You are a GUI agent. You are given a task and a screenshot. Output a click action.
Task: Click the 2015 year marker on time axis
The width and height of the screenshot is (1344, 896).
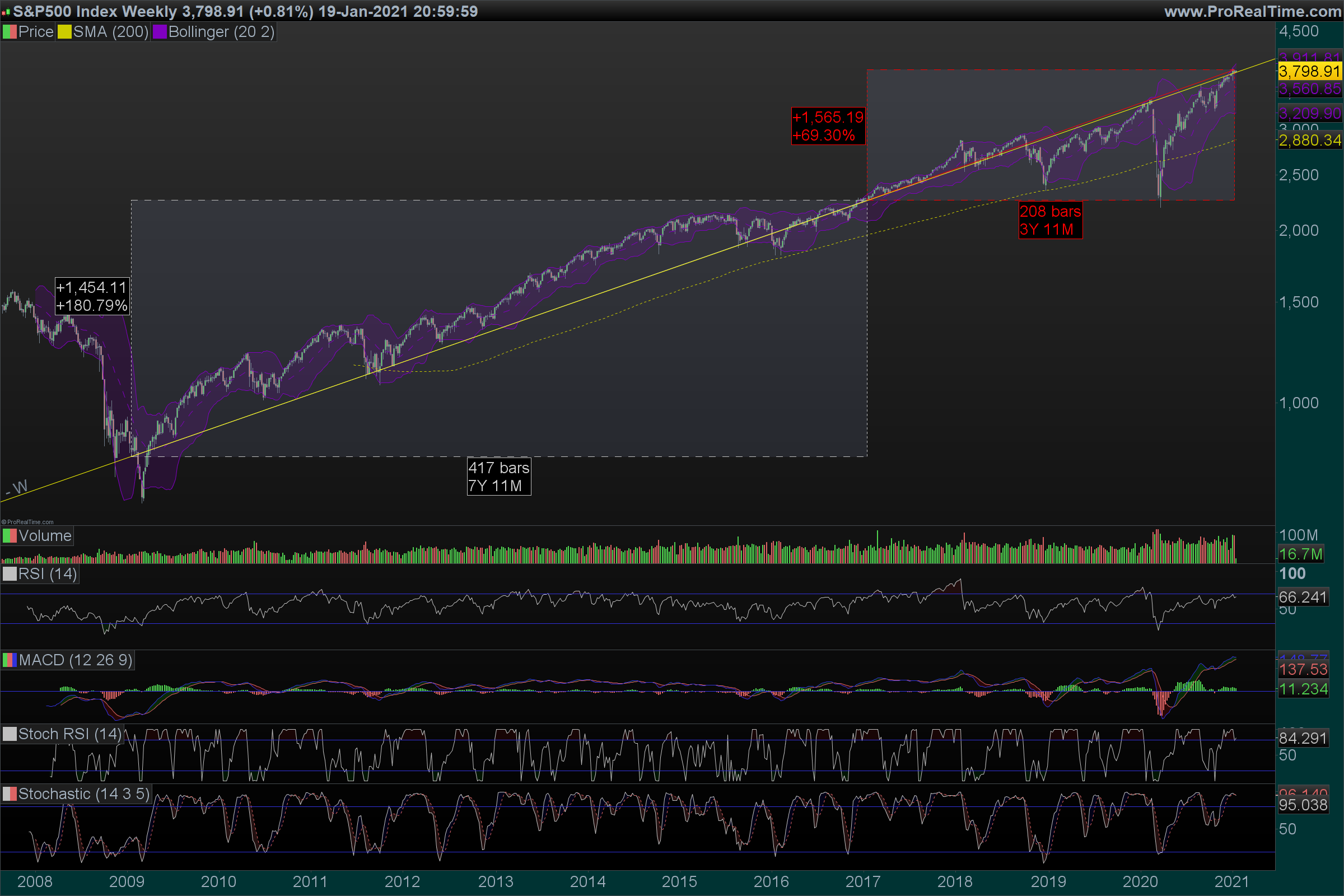[x=679, y=881]
